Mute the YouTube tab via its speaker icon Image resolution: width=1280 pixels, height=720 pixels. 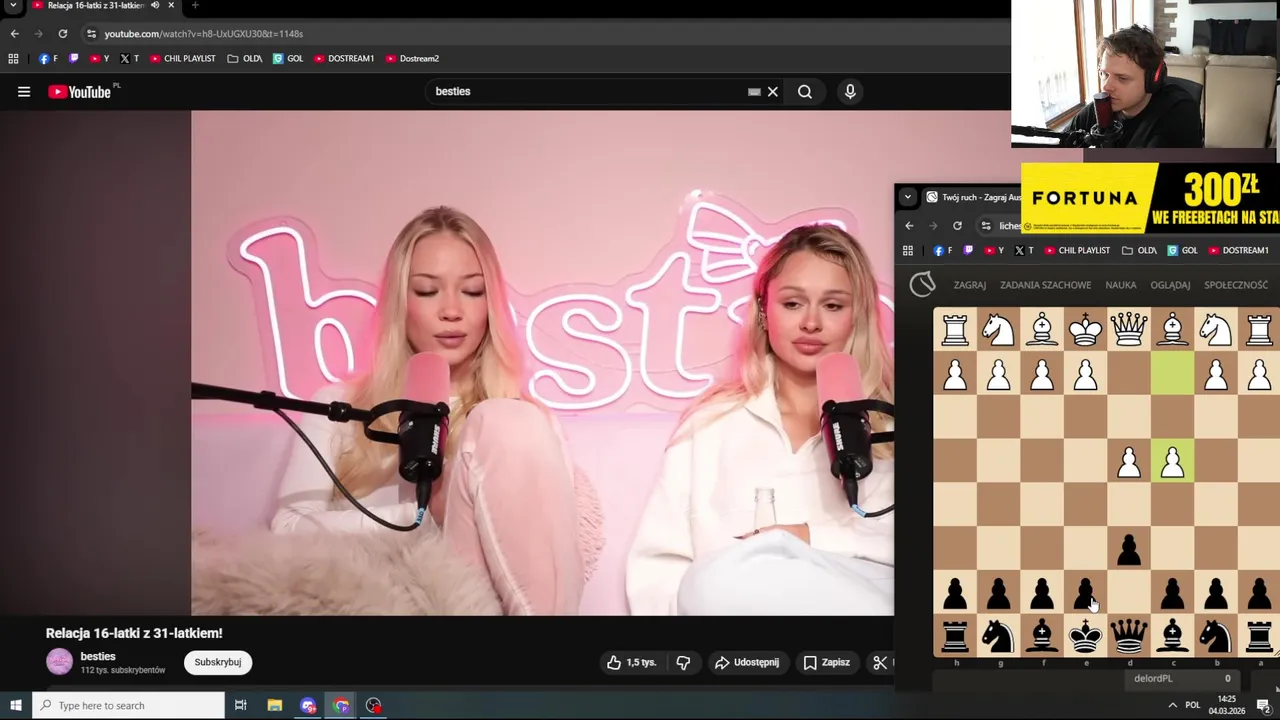pos(155,6)
